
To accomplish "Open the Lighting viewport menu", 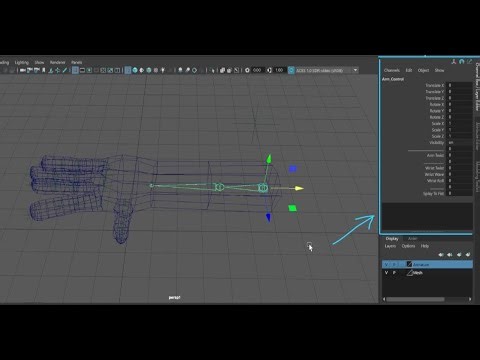I will (22, 62).
